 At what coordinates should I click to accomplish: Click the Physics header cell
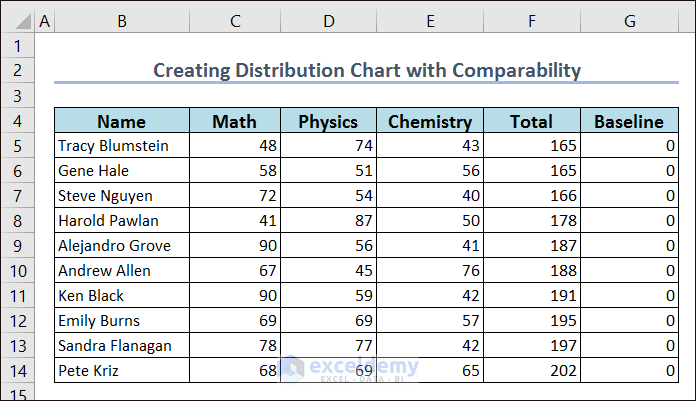328,122
